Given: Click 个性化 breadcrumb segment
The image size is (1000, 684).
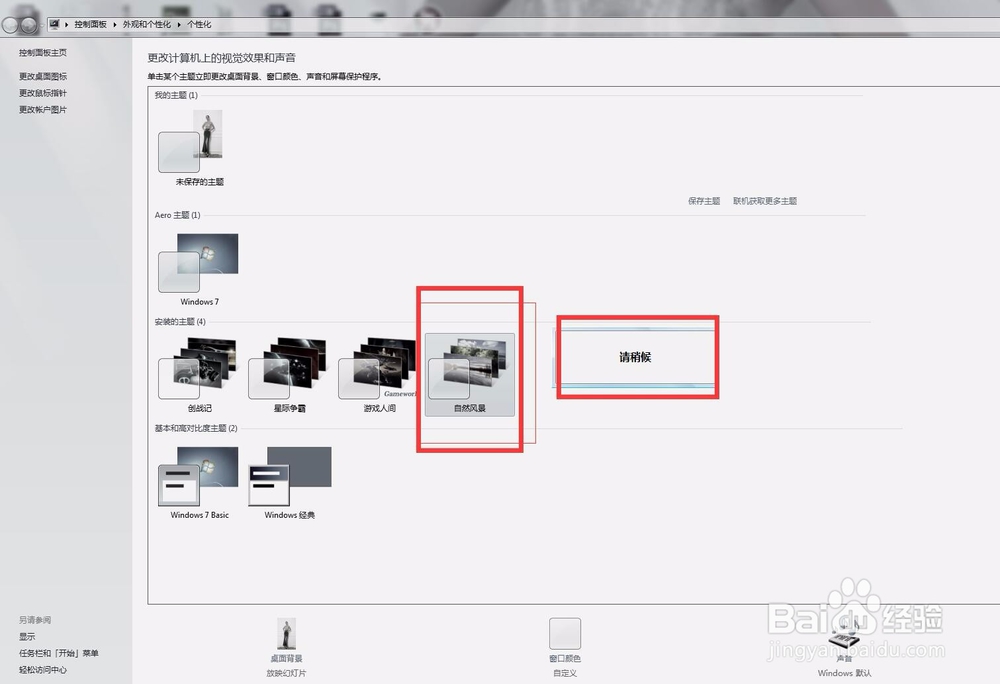Looking at the screenshot, I should [x=199, y=24].
